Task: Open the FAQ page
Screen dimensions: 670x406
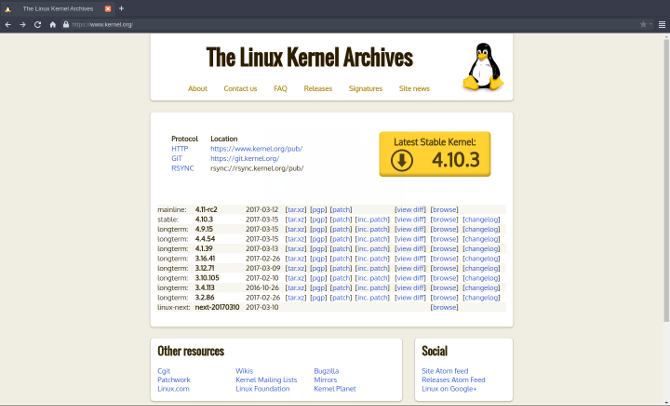Action: click(280, 88)
